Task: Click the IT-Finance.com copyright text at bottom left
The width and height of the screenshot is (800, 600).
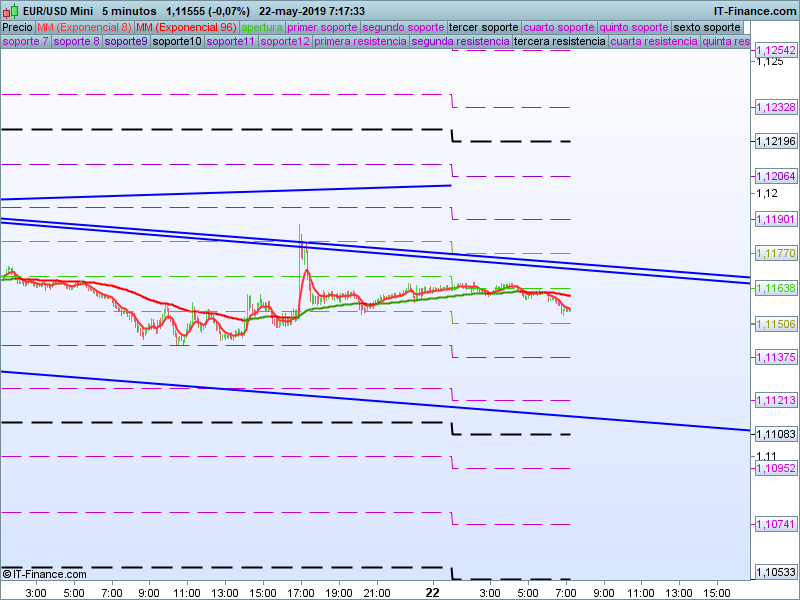Action: [44, 574]
